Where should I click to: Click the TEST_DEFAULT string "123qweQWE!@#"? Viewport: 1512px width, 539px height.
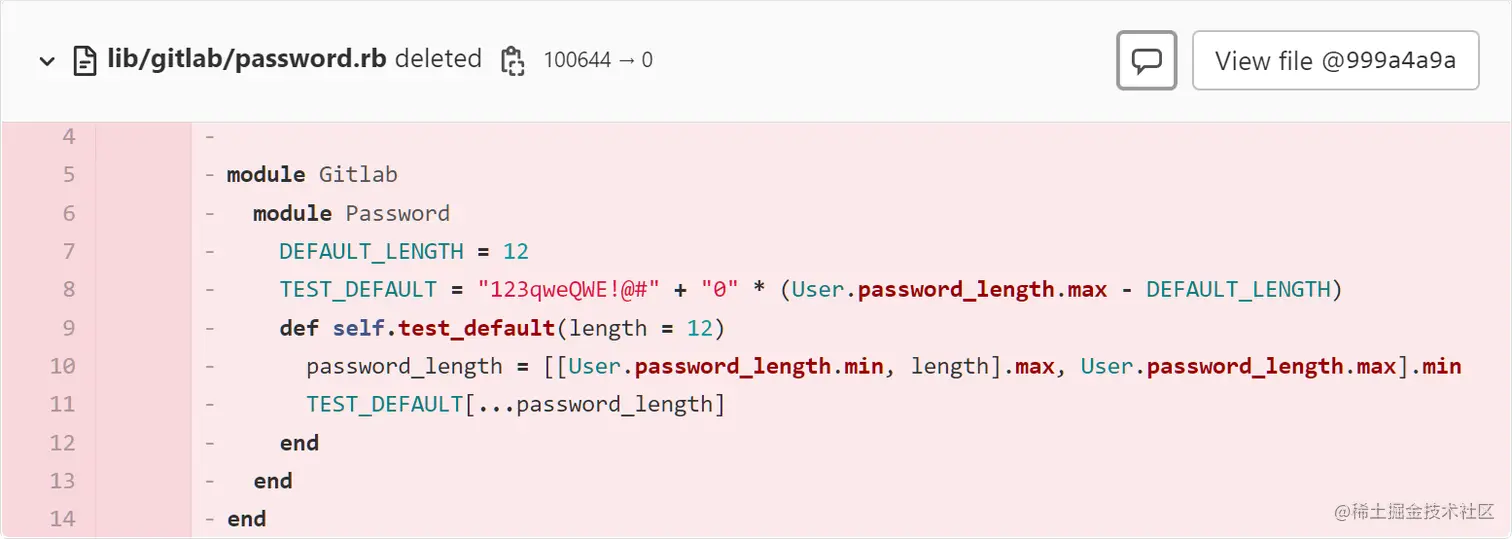click(x=568, y=290)
